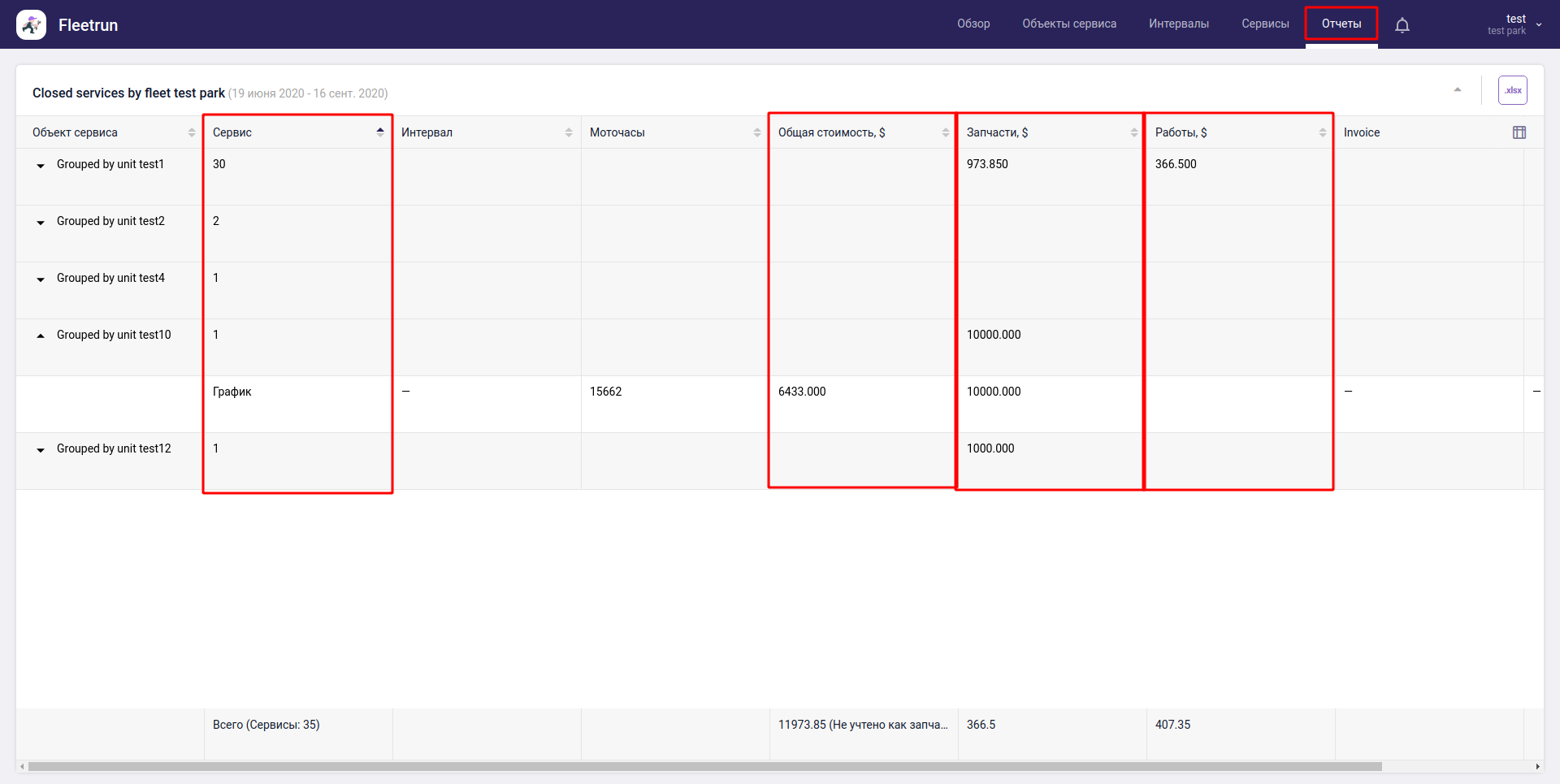
Task: Sort by Объект сервиса column
Action: pos(191,132)
